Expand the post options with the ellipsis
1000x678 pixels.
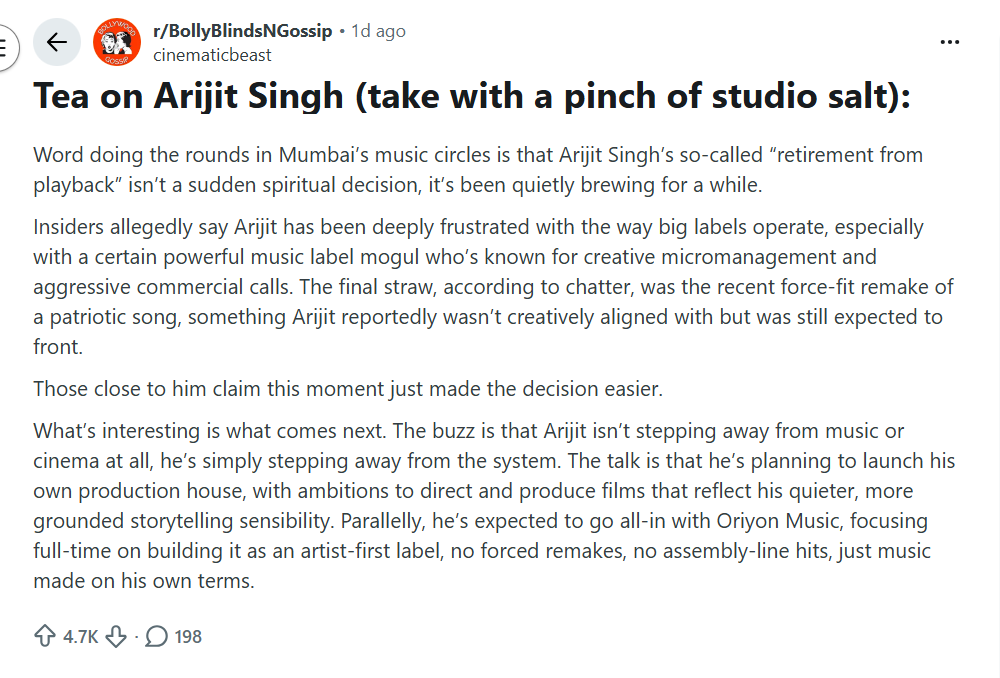(x=948, y=40)
